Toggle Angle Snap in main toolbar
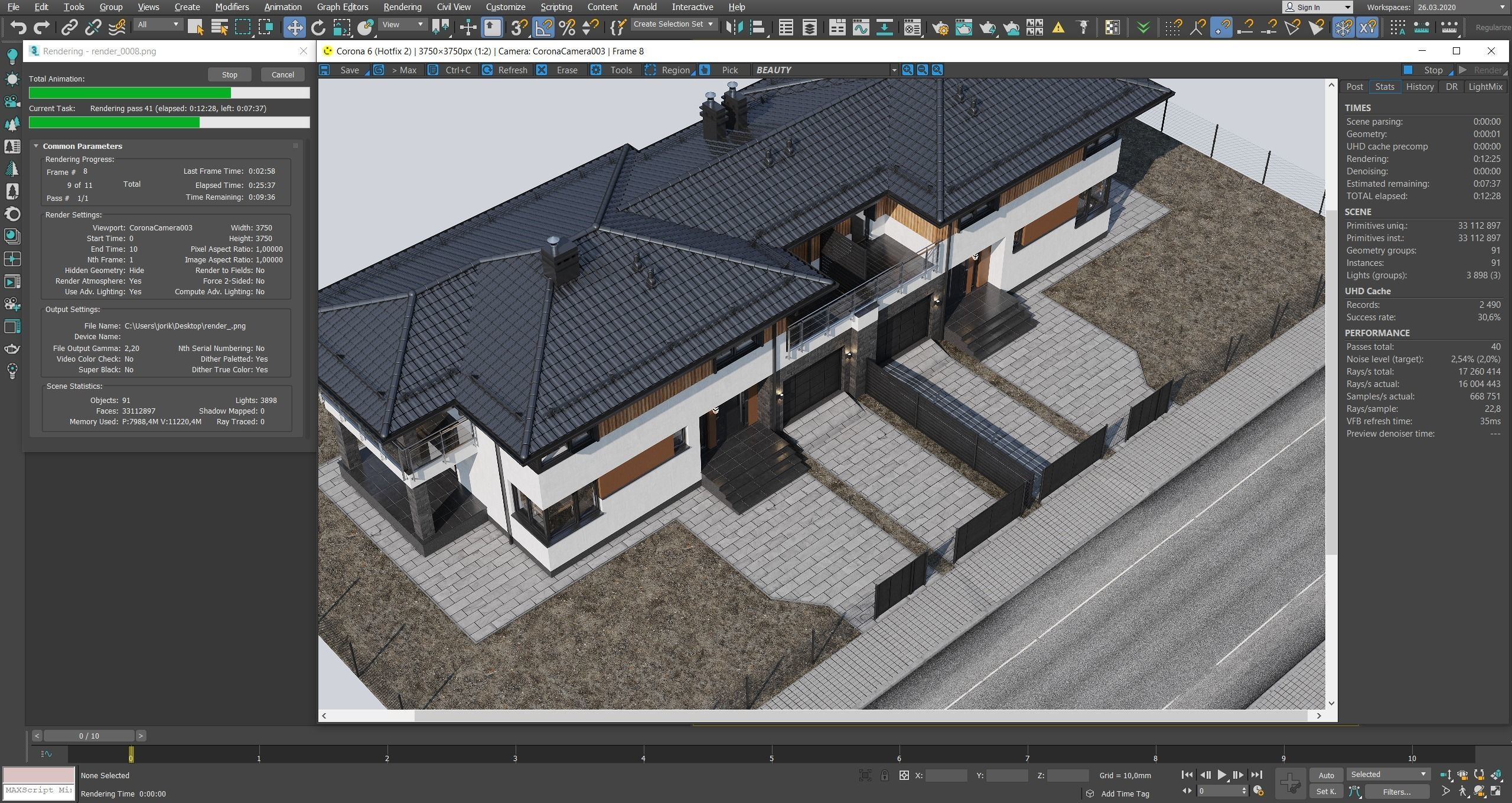Image resolution: width=1512 pixels, height=803 pixels. (543, 27)
